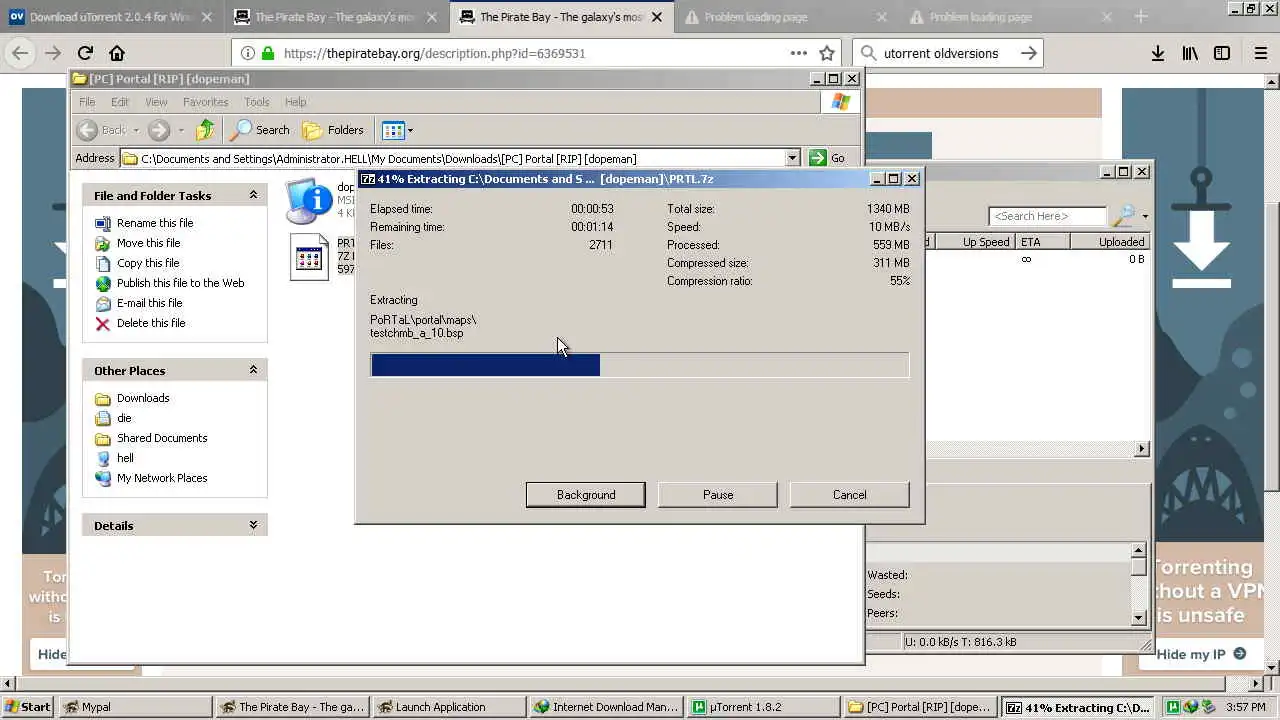This screenshot has height=720, width=1280.
Task: Click the uTorrent Search Here field
Action: coord(1047,216)
